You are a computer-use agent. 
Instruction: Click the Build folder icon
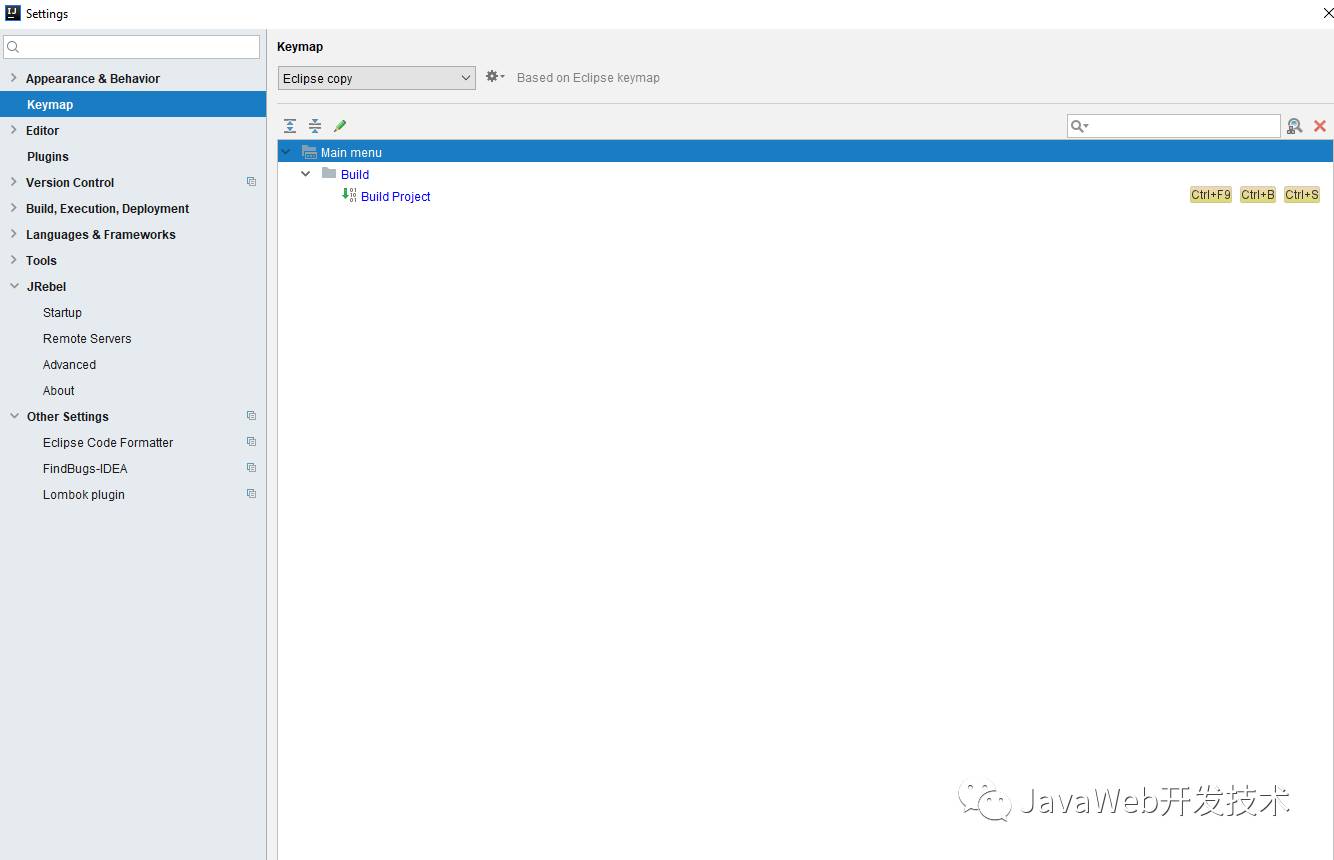pyautogui.click(x=329, y=173)
